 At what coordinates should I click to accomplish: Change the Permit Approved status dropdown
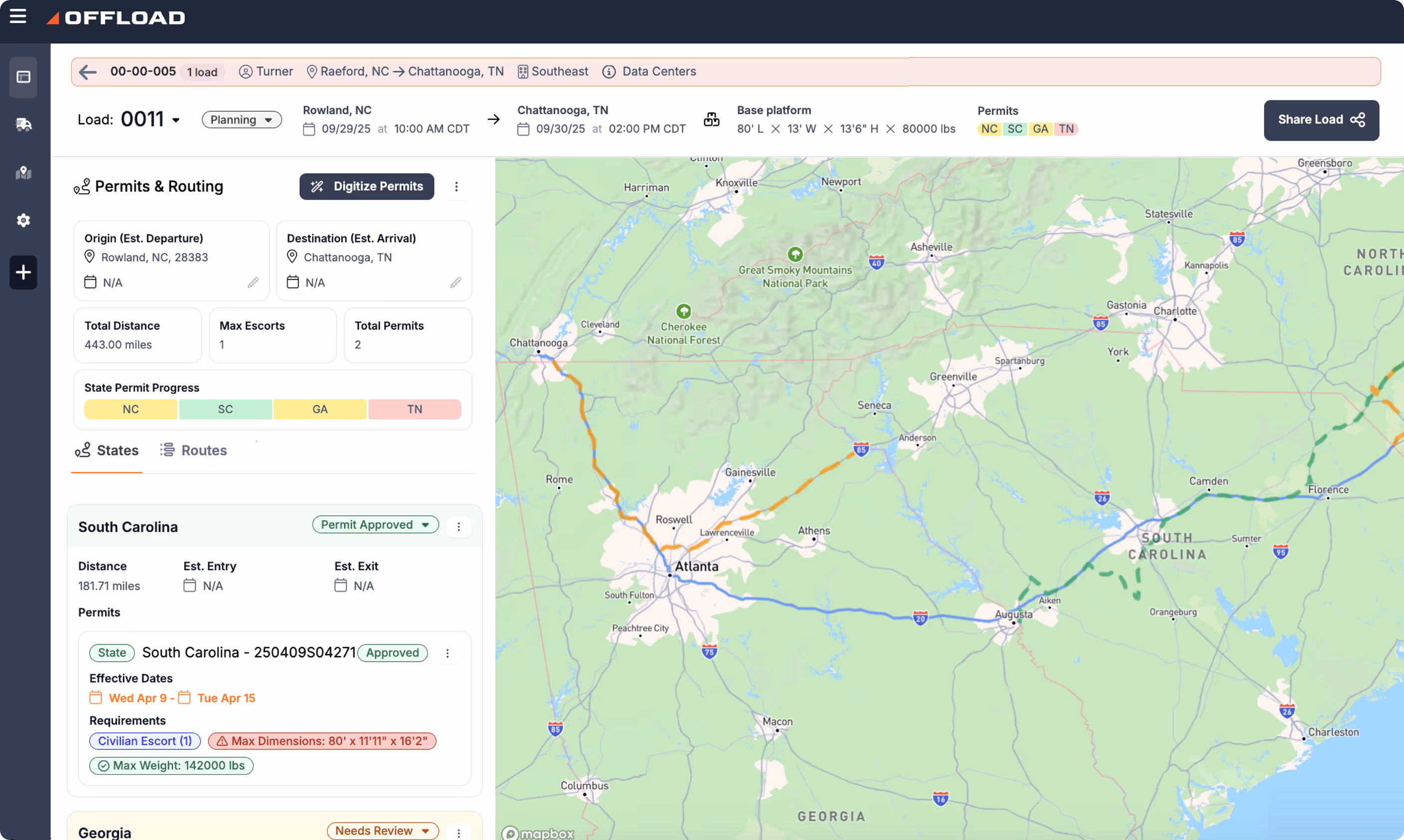(375, 524)
